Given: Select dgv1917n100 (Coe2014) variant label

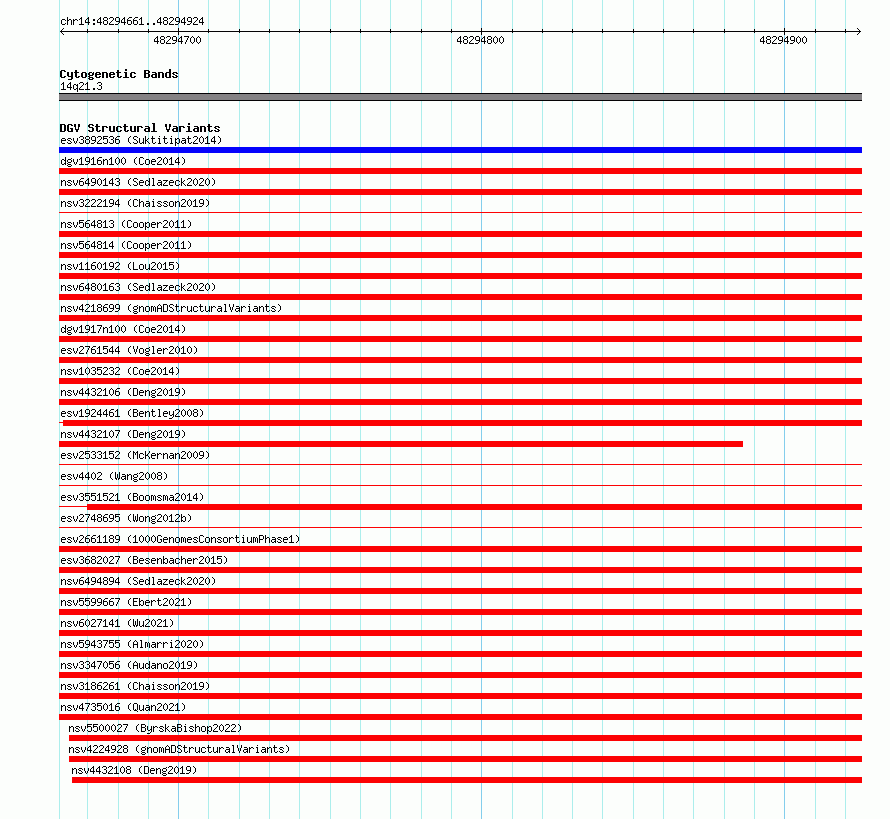Looking at the screenshot, I should pyautogui.click(x=123, y=329).
